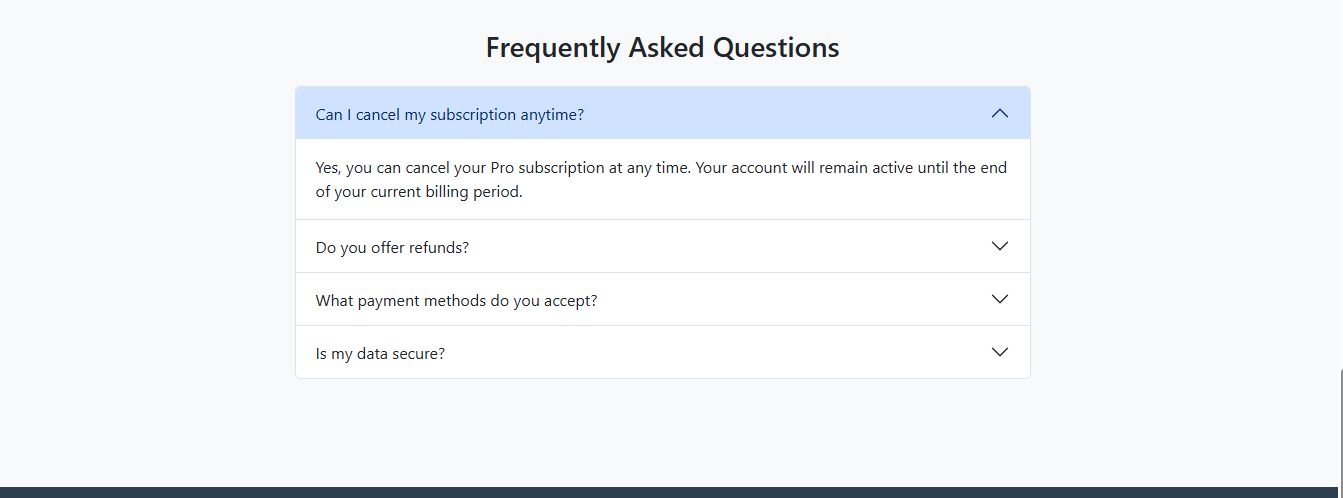The image size is (1343, 498).
Task: Collapse Can I cancel my subscription anytime header
Action: tap(449, 114)
